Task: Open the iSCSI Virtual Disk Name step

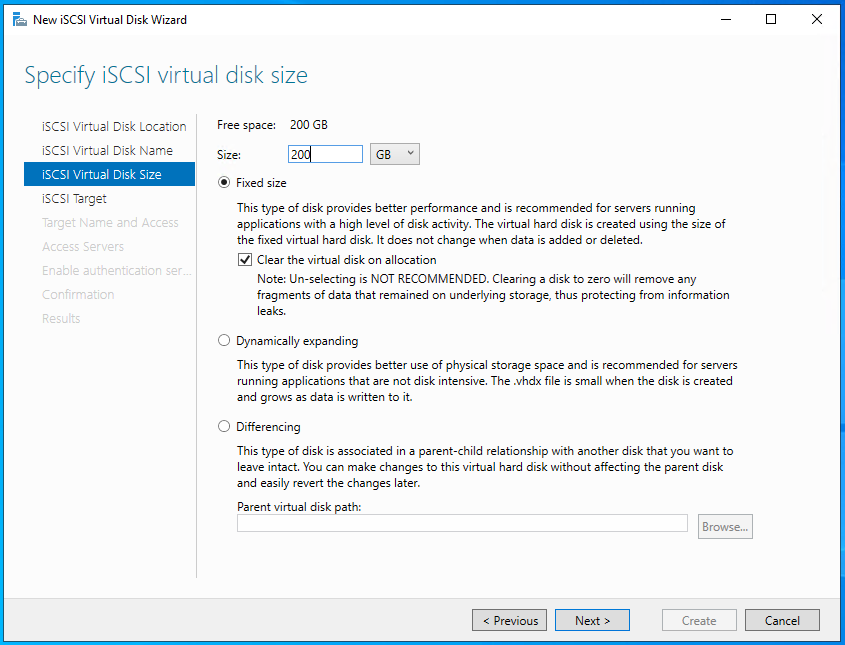Action: 107,151
